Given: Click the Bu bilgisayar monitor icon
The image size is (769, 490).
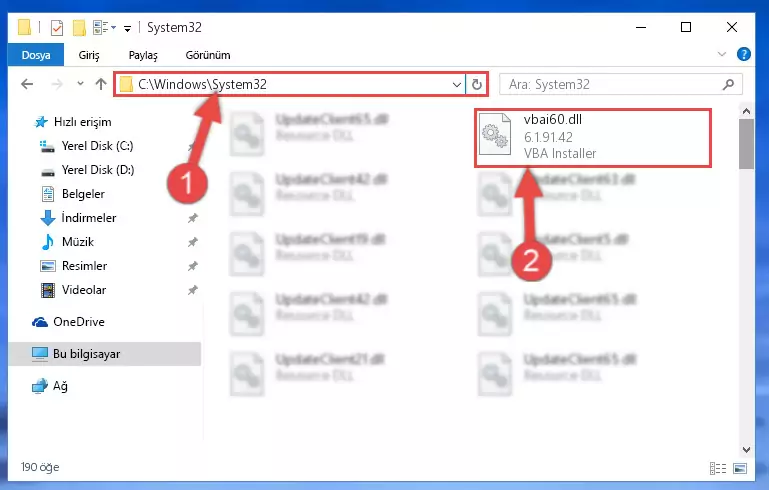Looking at the screenshot, I should [x=39, y=354].
